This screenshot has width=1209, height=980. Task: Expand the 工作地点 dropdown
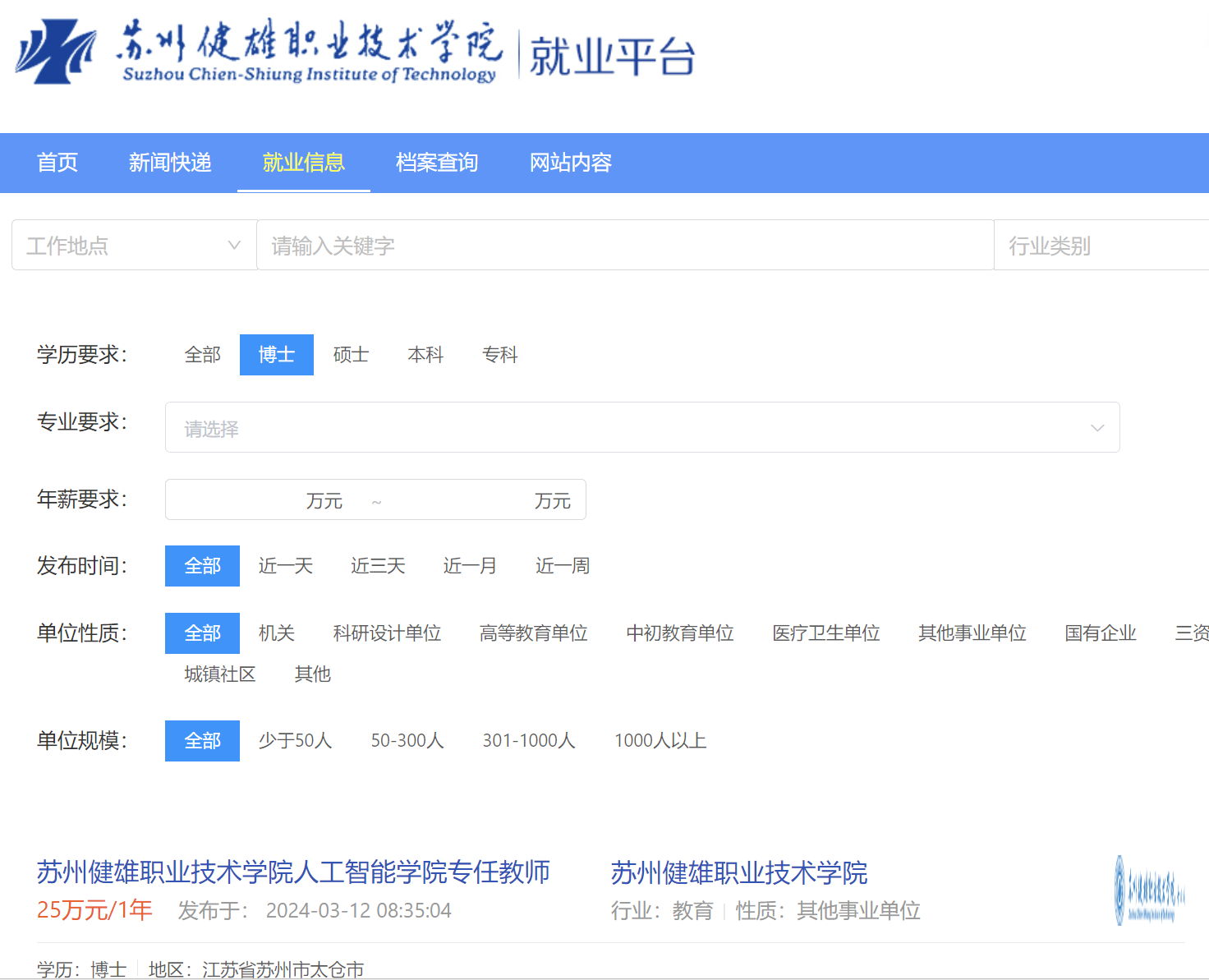pyautogui.click(x=134, y=245)
